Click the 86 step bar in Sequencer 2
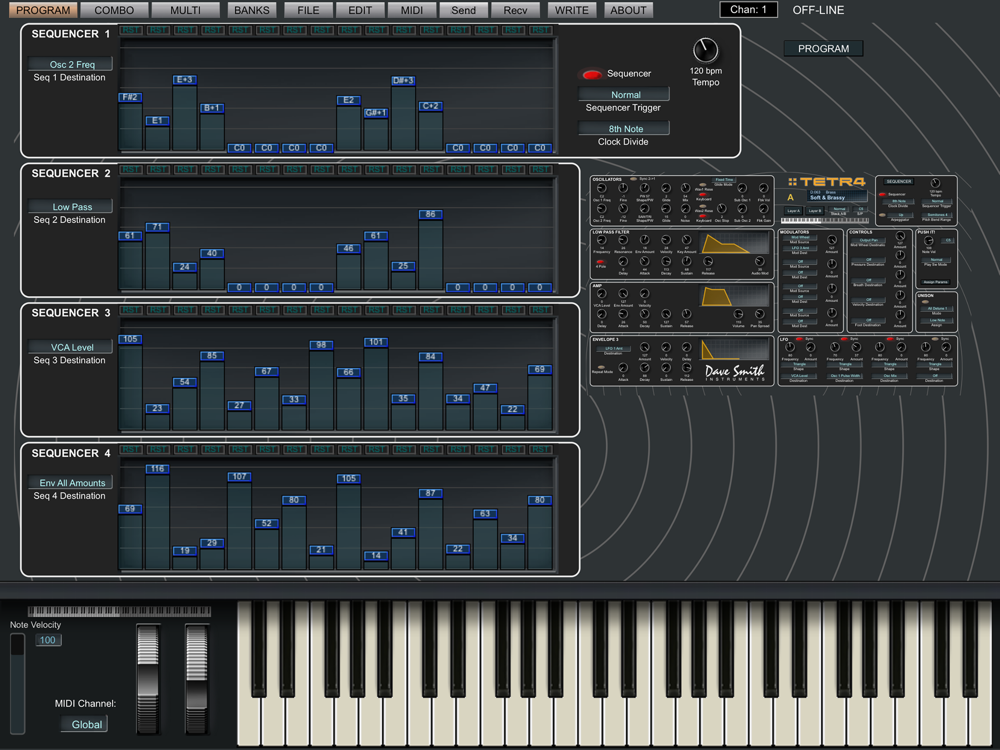The width and height of the screenshot is (1000, 750). click(x=430, y=215)
